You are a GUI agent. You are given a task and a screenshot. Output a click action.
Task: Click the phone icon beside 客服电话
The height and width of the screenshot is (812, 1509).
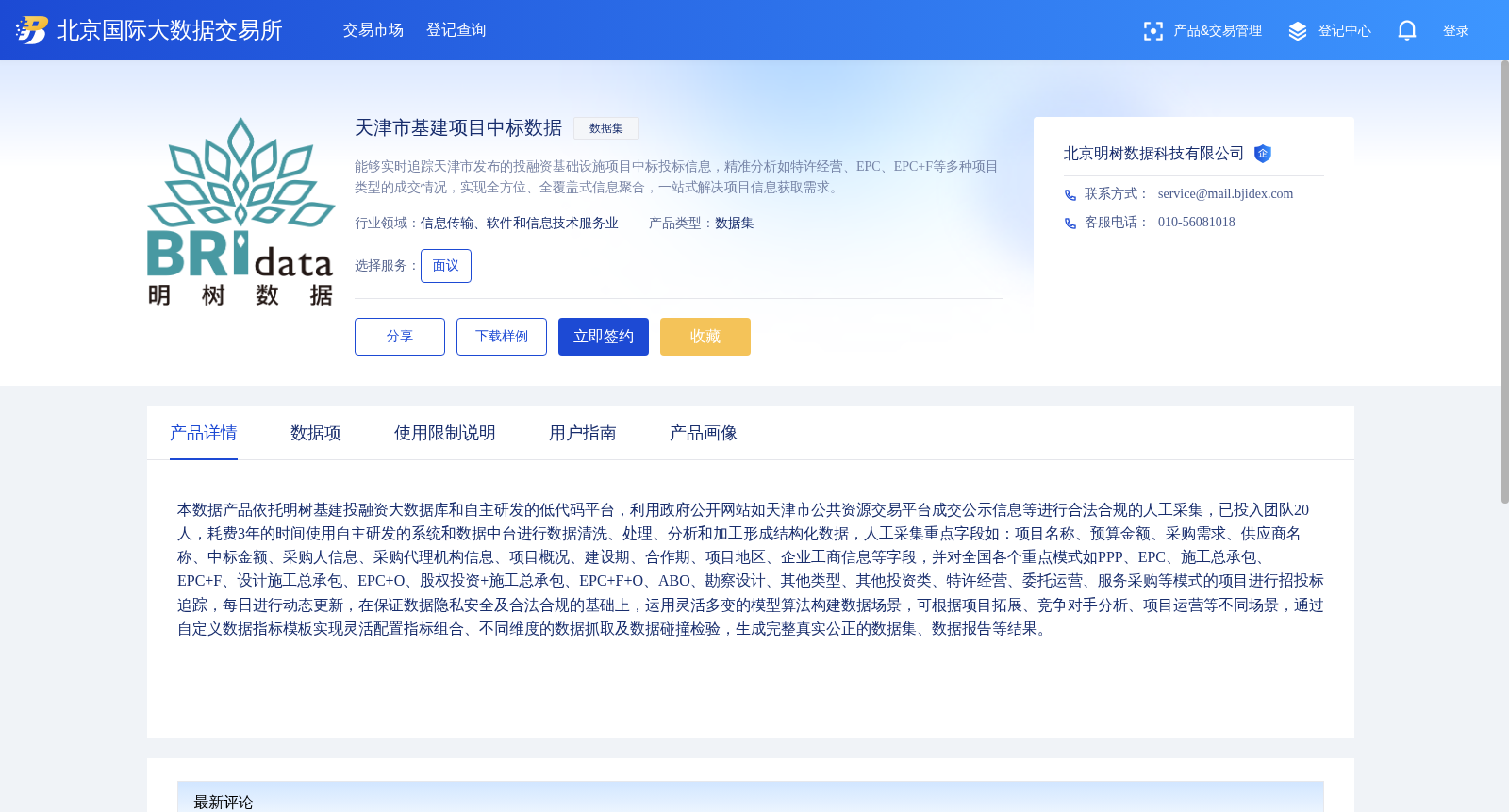pyautogui.click(x=1070, y=224)
